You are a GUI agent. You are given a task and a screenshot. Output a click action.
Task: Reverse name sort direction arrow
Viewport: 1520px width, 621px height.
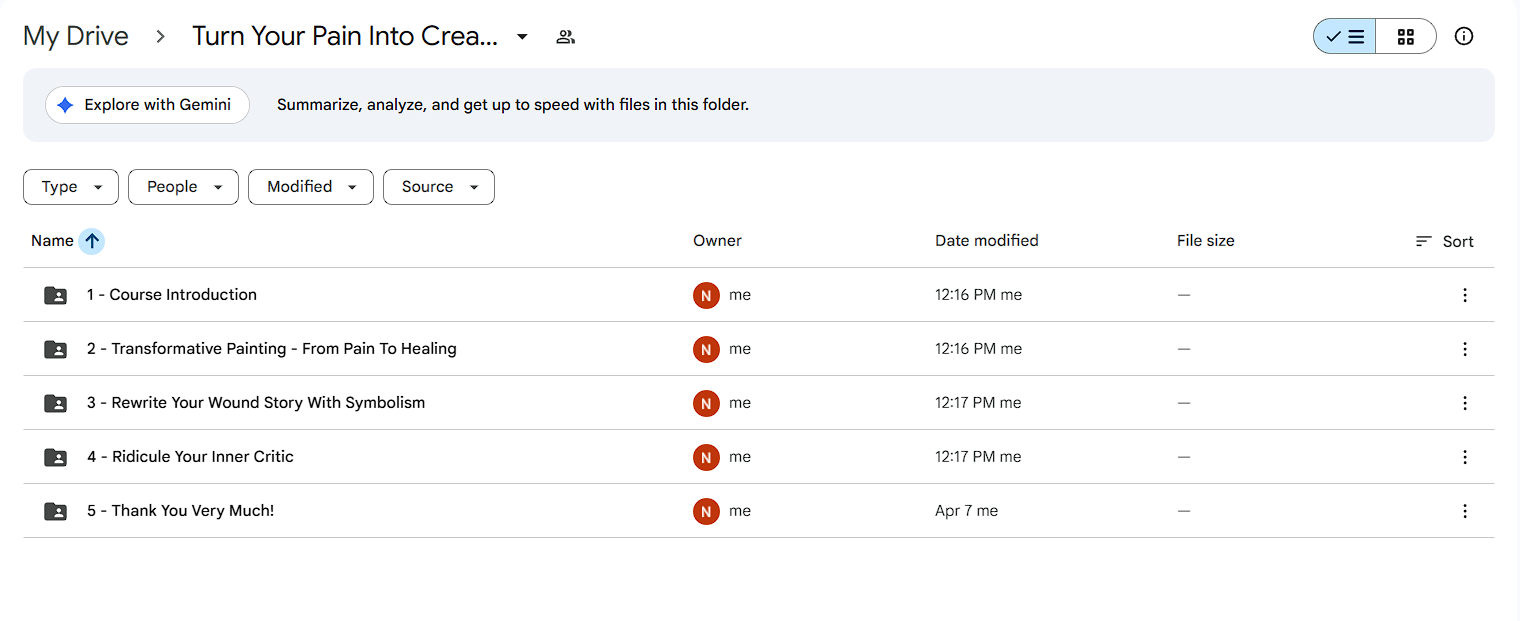[x=92, y=241]
